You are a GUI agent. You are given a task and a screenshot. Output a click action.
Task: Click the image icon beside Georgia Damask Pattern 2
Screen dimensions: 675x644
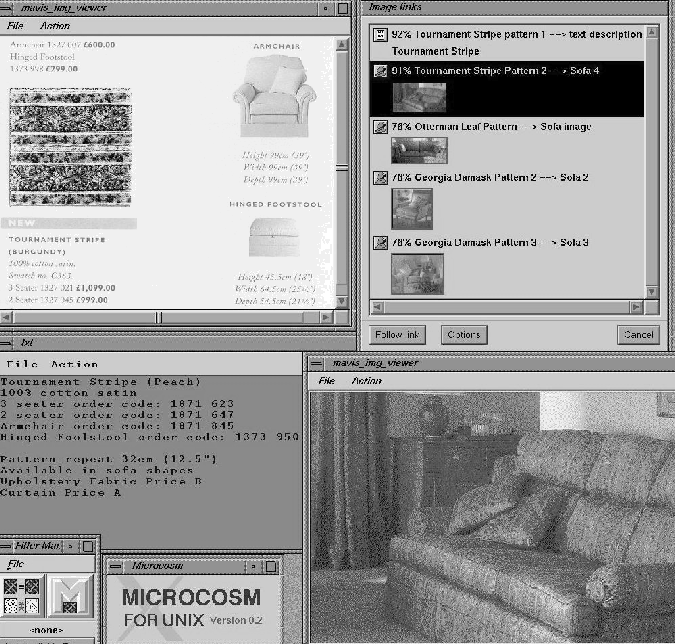[380, 178]
